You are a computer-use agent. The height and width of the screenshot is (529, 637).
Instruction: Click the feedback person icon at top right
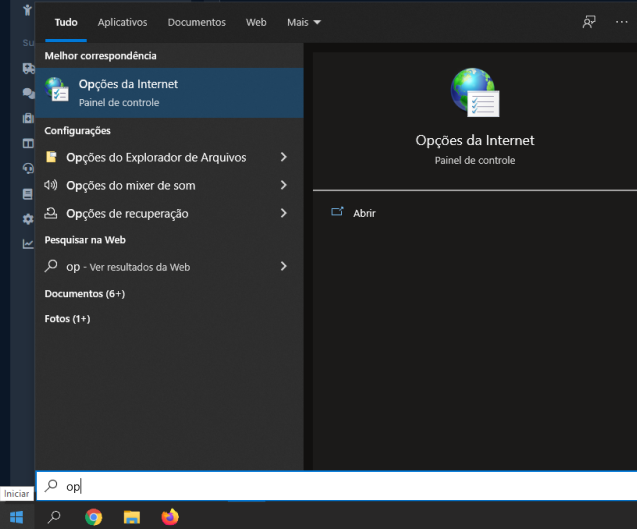click(589, 22)
